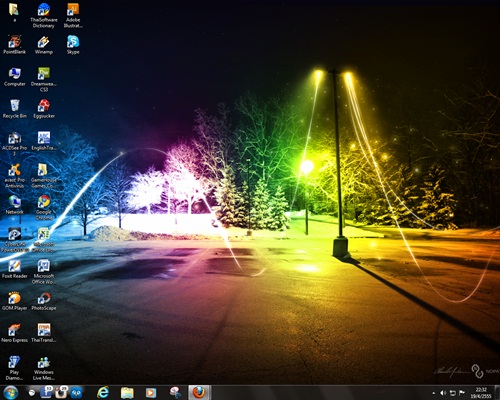500x400 pixels.
Task: Select the Google Chrome desktop shortcut
Action: click(x=44, y=207)
